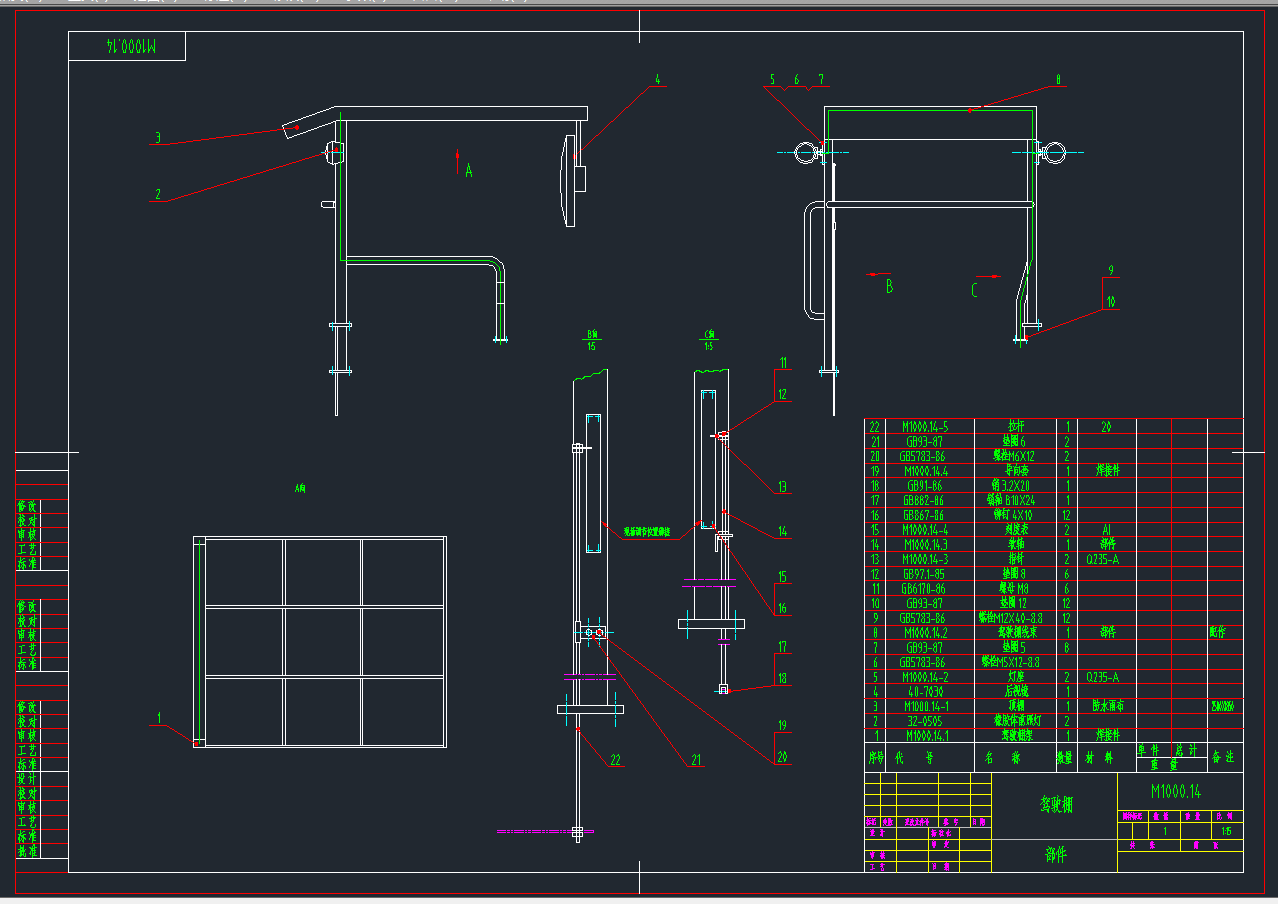The width and height of the screenshot is (1278, 904).
Task: Click part code M1000.14-5 in parts list
Action: (x=924, y=427)
